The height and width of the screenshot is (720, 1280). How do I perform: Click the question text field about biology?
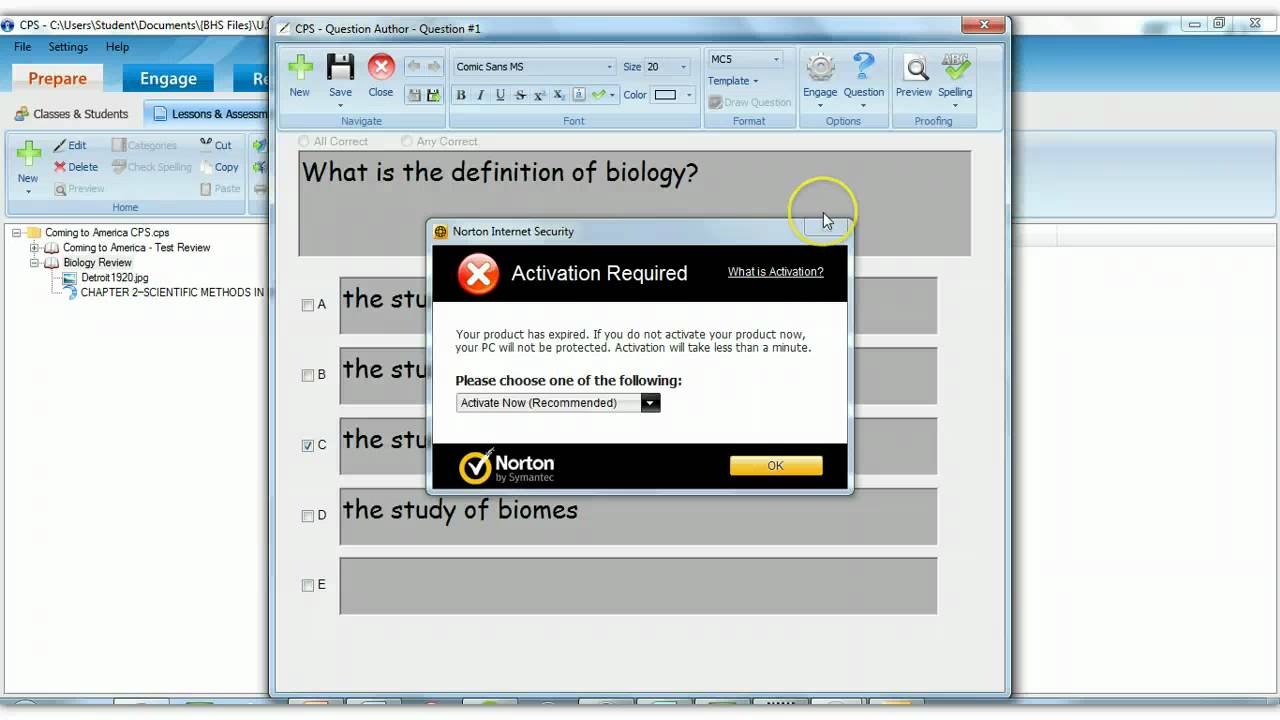pyautogui.click(x=635, y=203)
